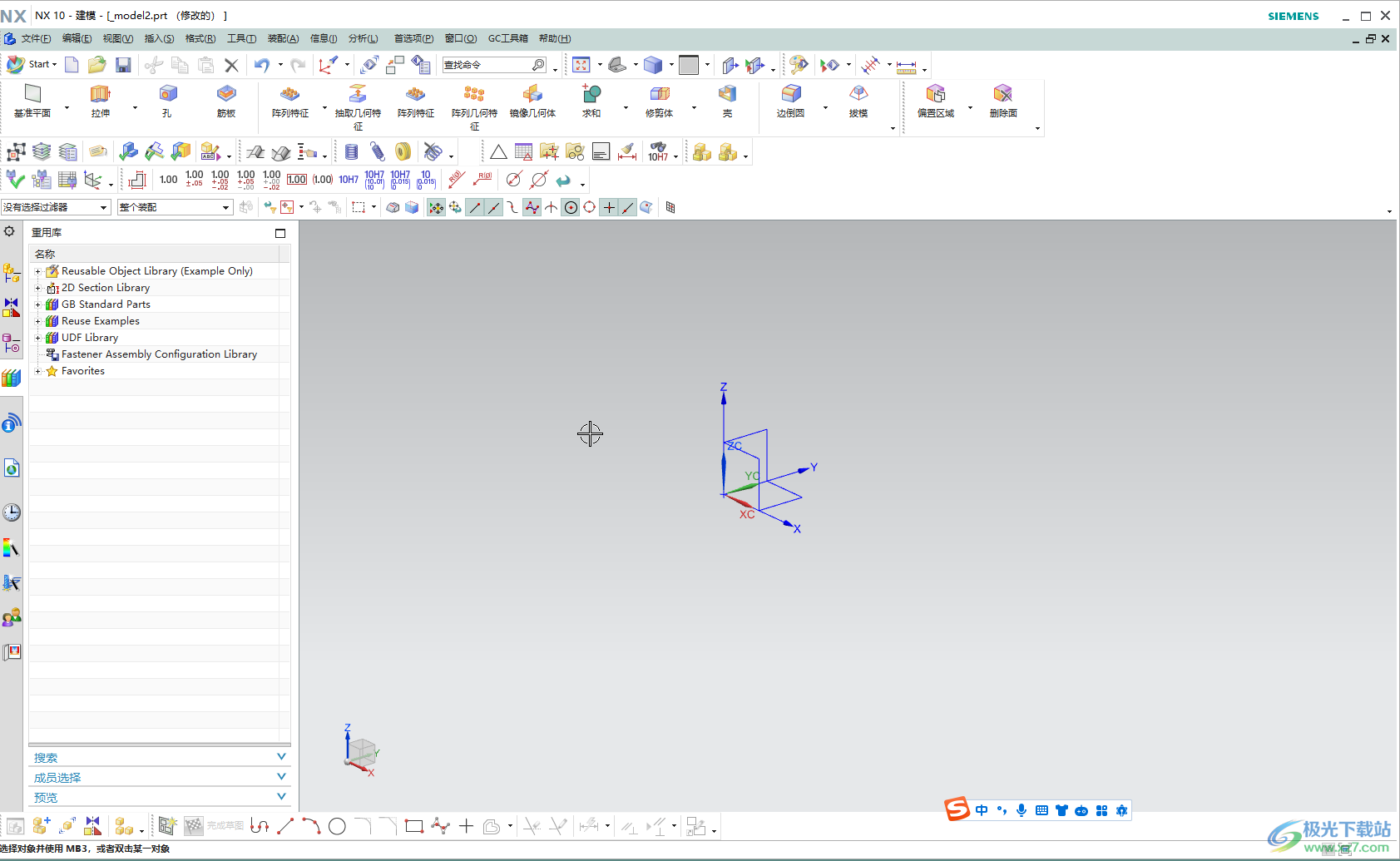
Task: Open the Part Navigator sidebar icon
Action: pos(11,342)
